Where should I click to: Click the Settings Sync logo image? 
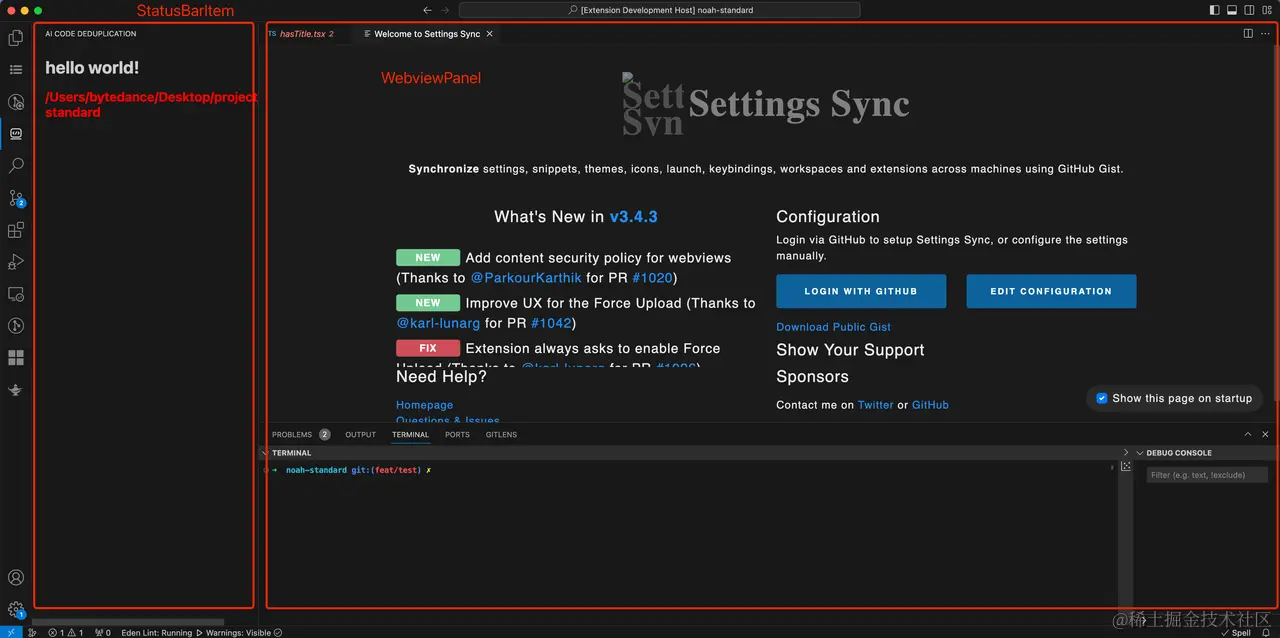point(653,103)
